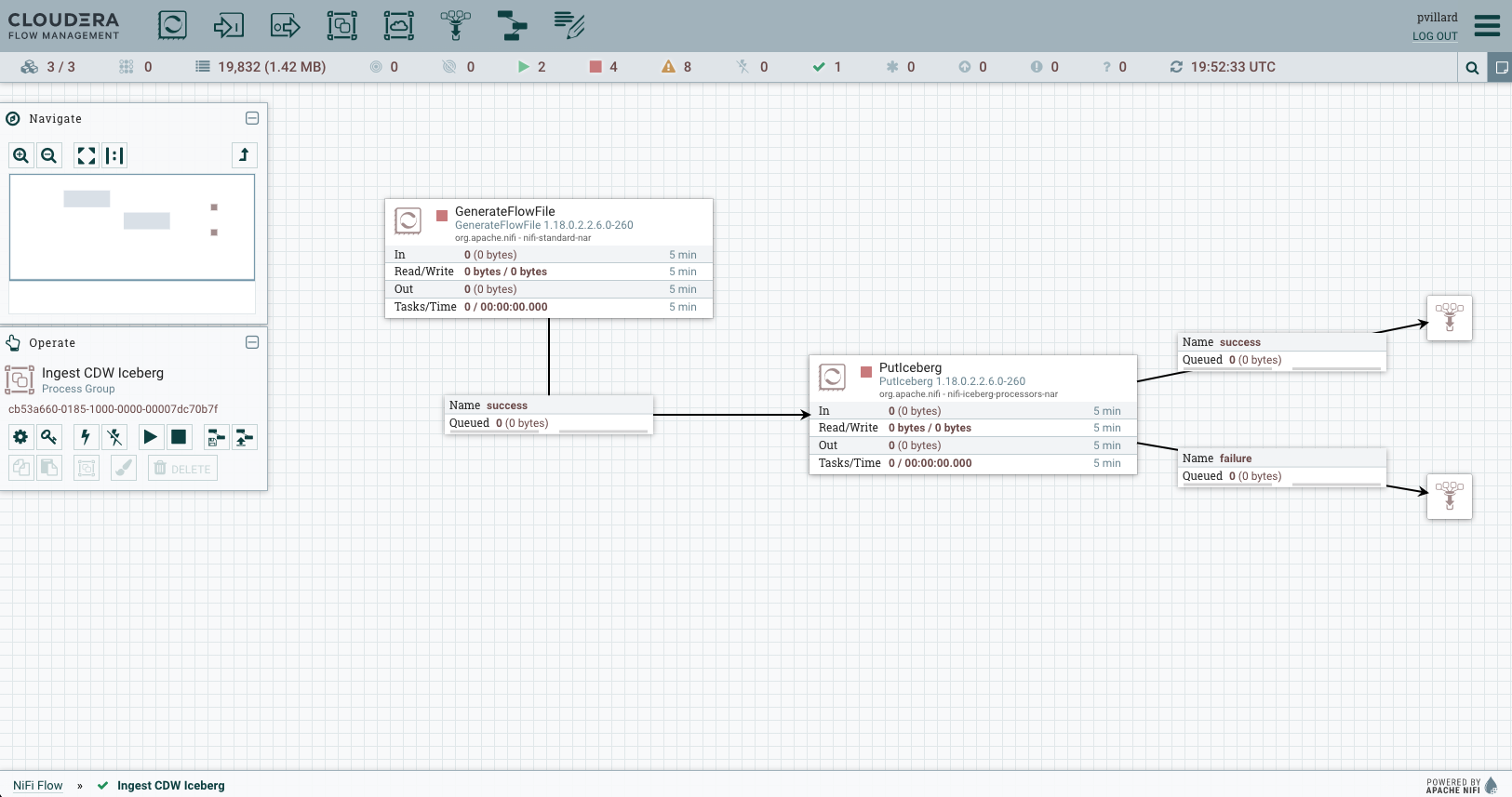Screen dimensions: 1512x797
Task: Click the LOG OUT link
Action: (x=1435, y=36)
